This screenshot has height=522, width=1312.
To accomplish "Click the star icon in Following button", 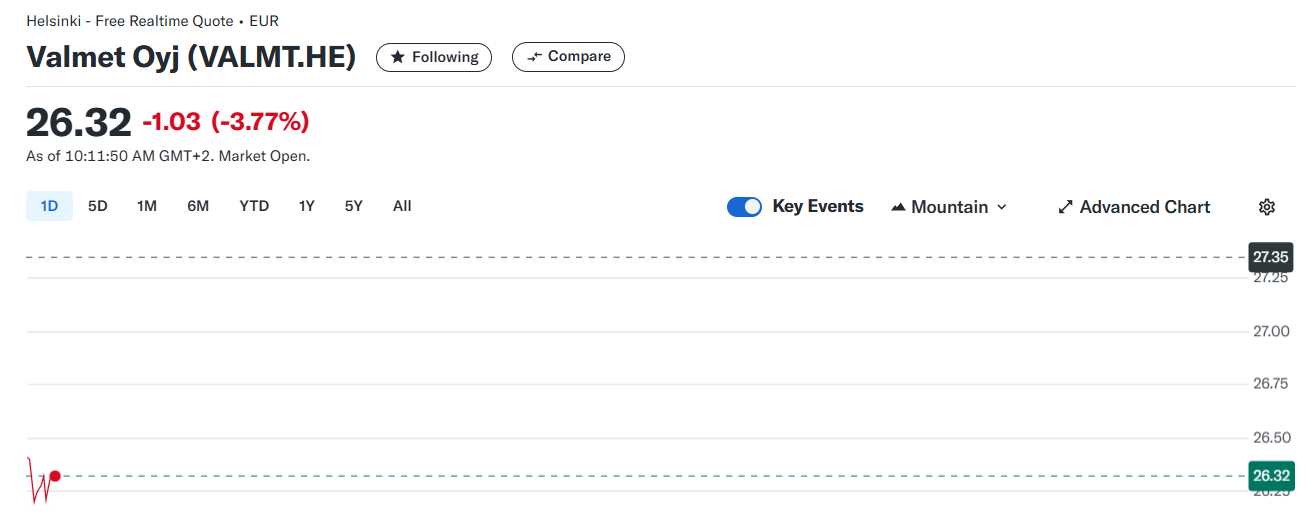I will [397, 57].
